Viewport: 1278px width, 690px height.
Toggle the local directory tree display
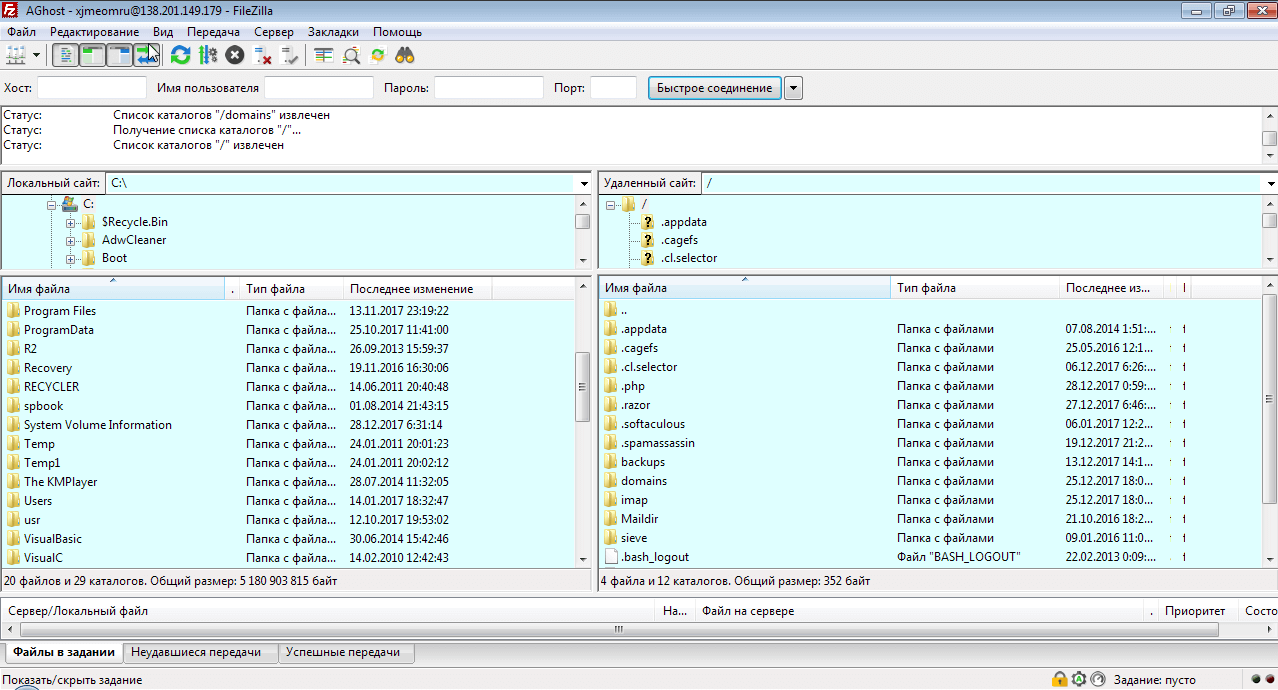[x=92, y=55]
